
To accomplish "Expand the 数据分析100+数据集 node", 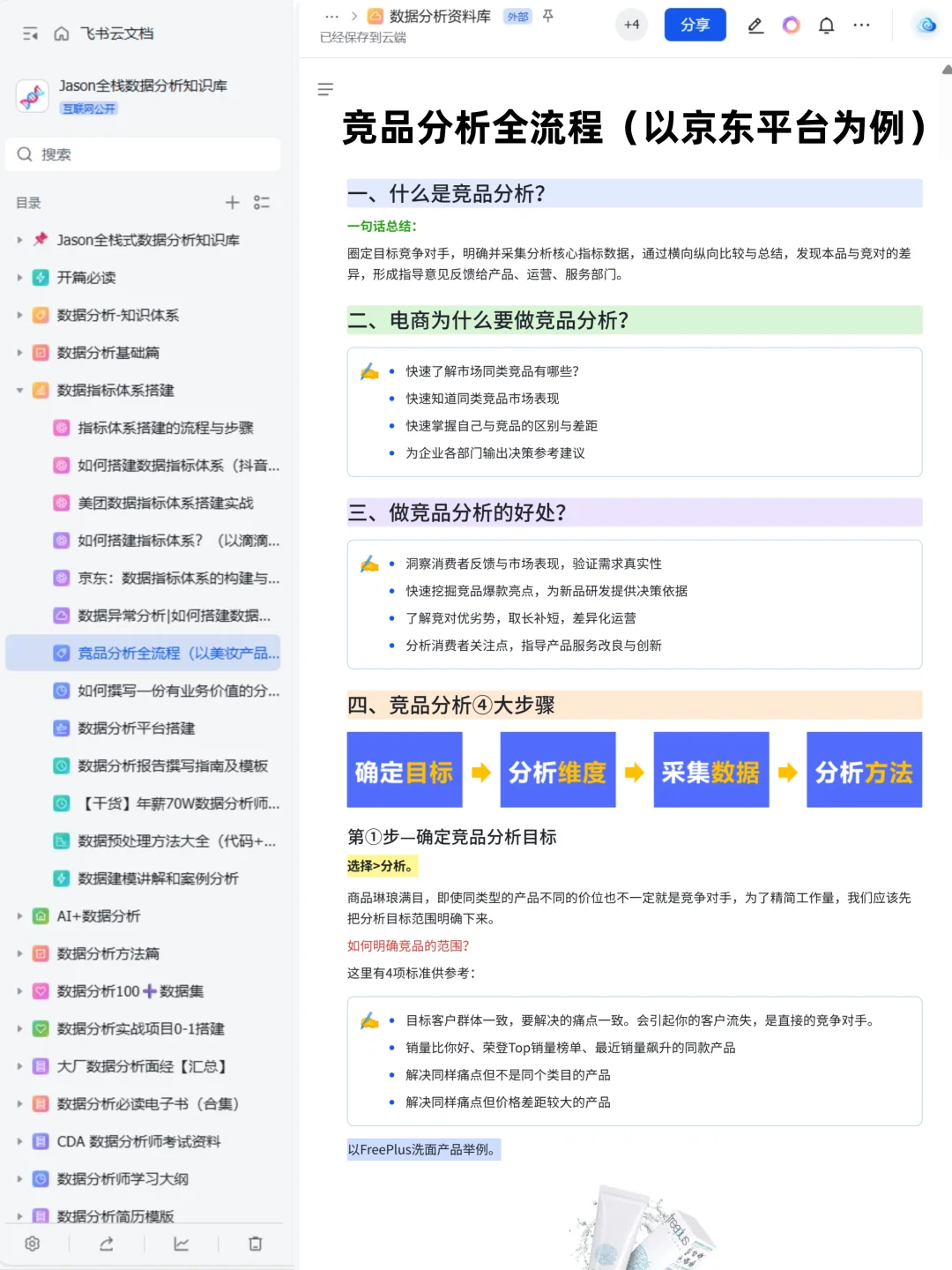I will click(x=19, y=991).
